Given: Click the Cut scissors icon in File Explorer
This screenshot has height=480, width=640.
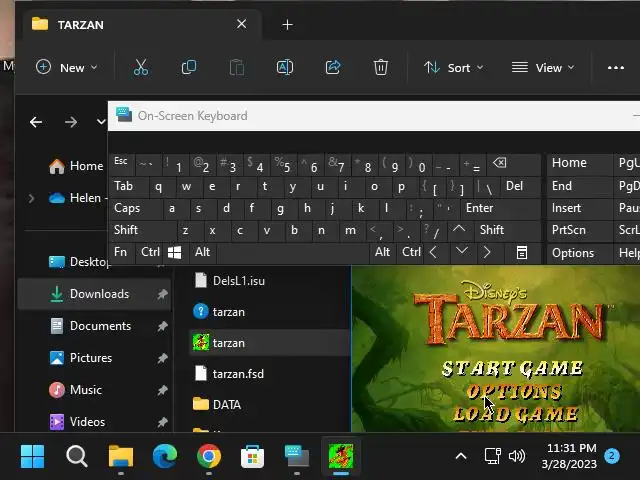Looking at the screenshot, I should click(x=141, y=67).
